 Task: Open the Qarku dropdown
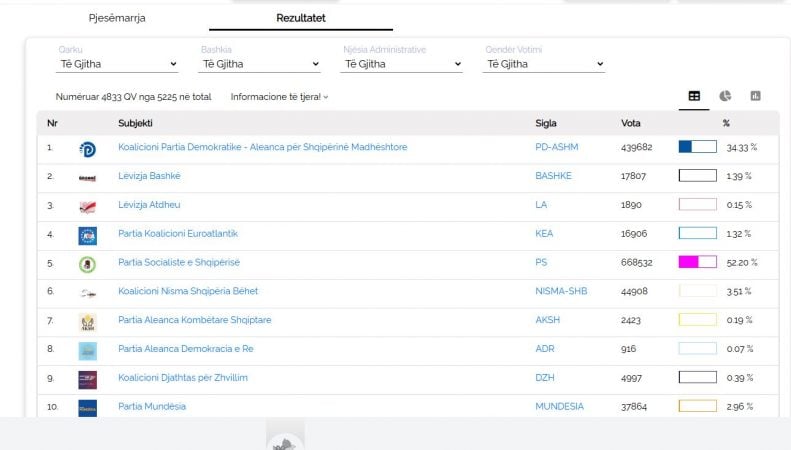tap(117, 64)
